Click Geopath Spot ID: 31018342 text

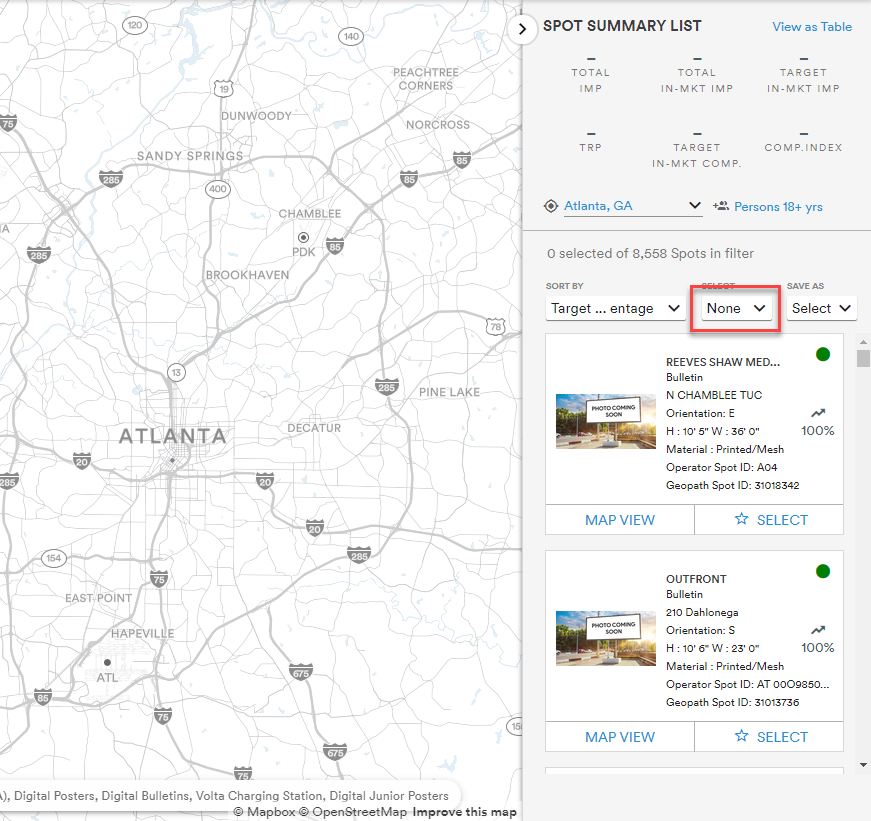click(x=732, y=485)
